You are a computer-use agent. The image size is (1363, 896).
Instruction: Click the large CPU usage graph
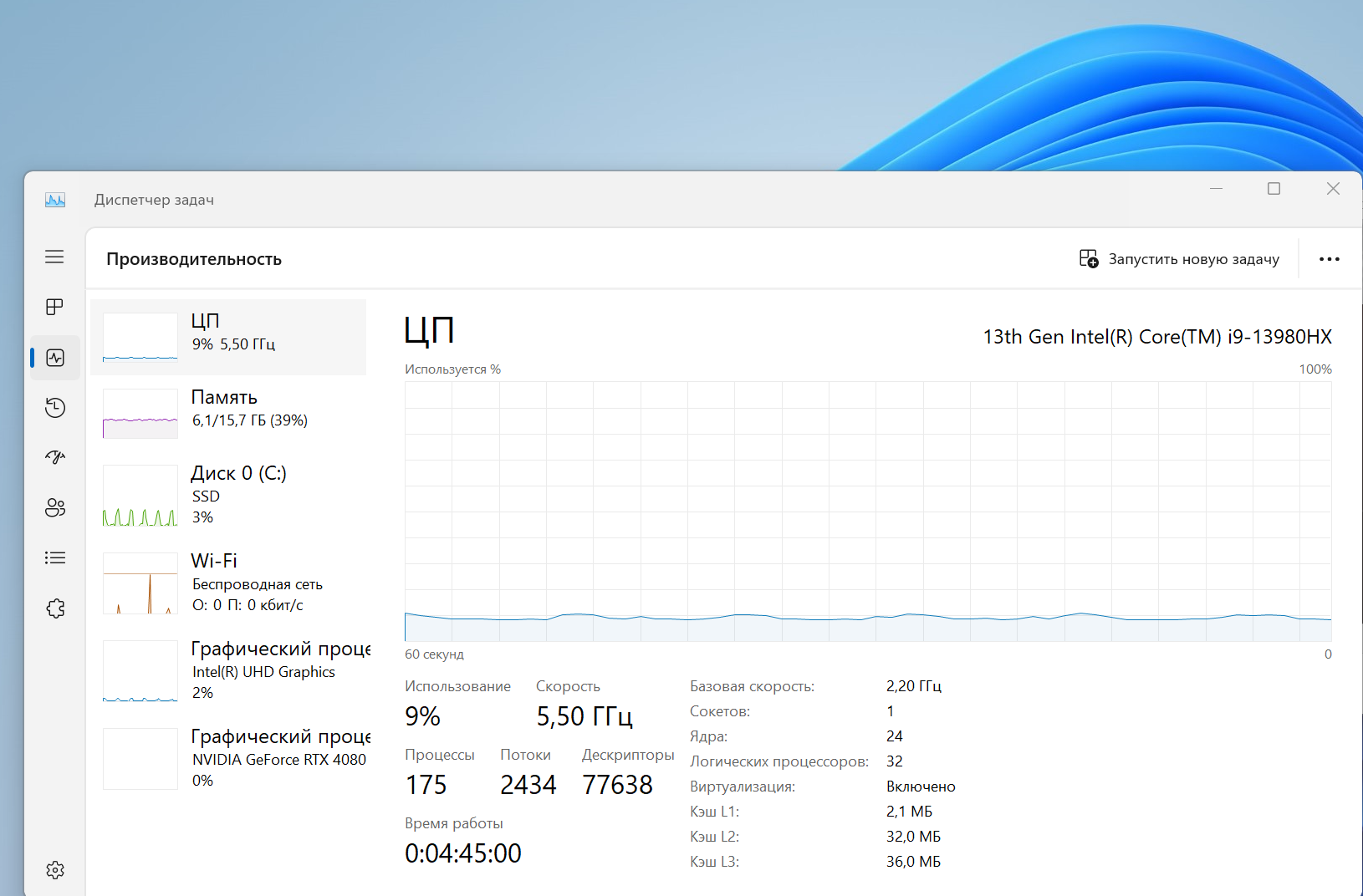[x=868, y=512]
